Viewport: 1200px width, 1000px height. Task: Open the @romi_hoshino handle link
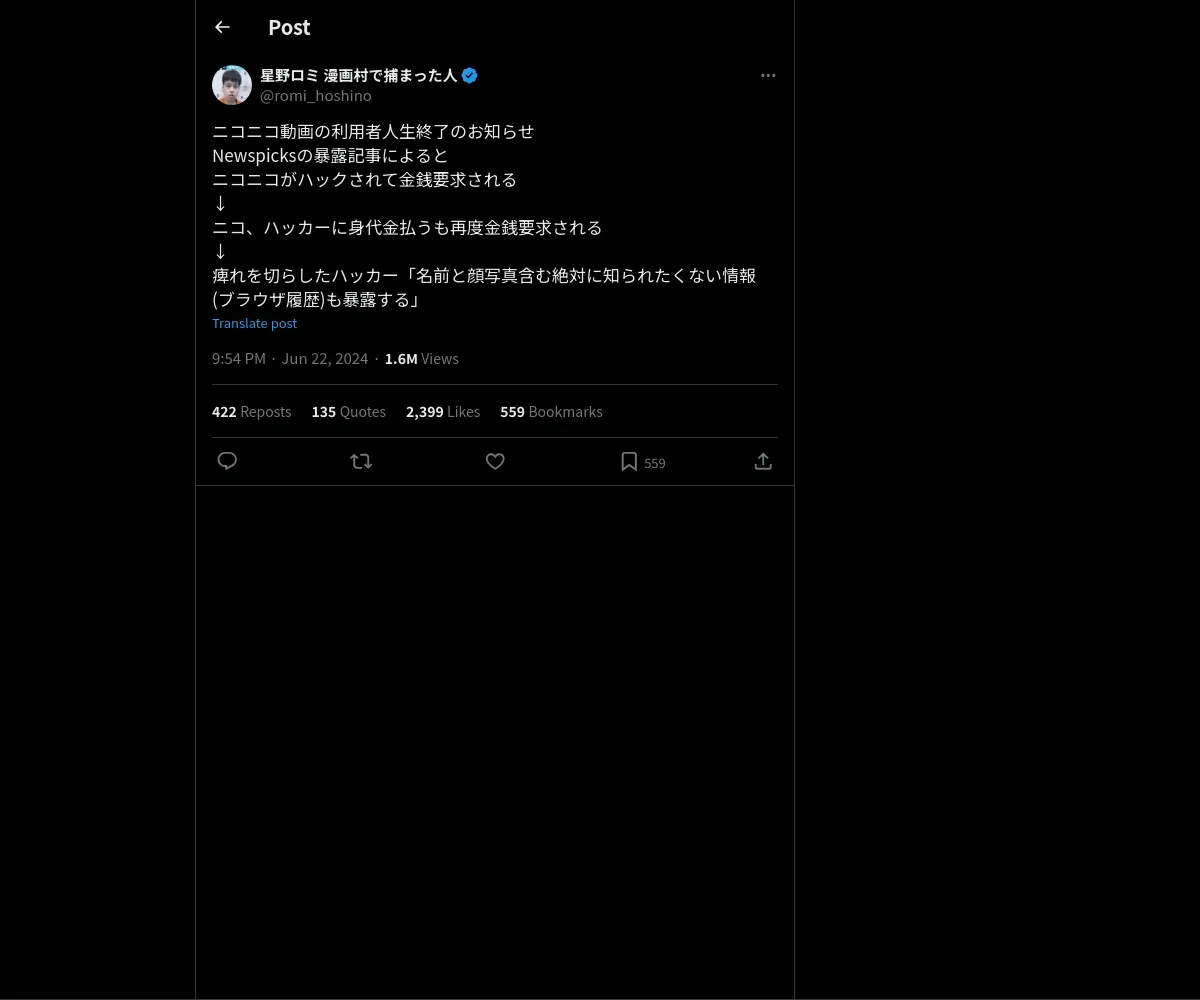click(x=316, y=96)
